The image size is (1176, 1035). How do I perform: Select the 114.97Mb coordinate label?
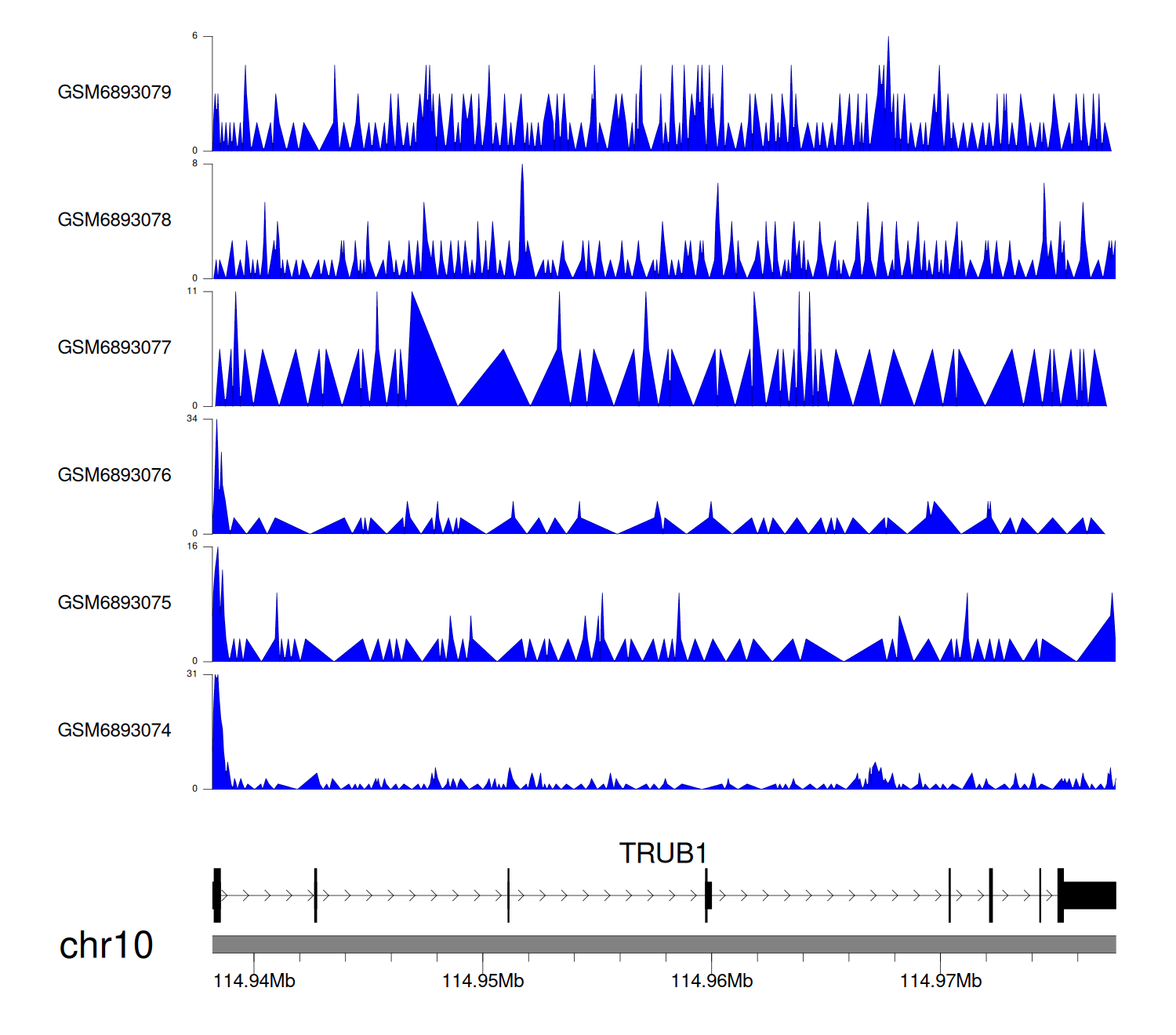(x=941, y=981)
